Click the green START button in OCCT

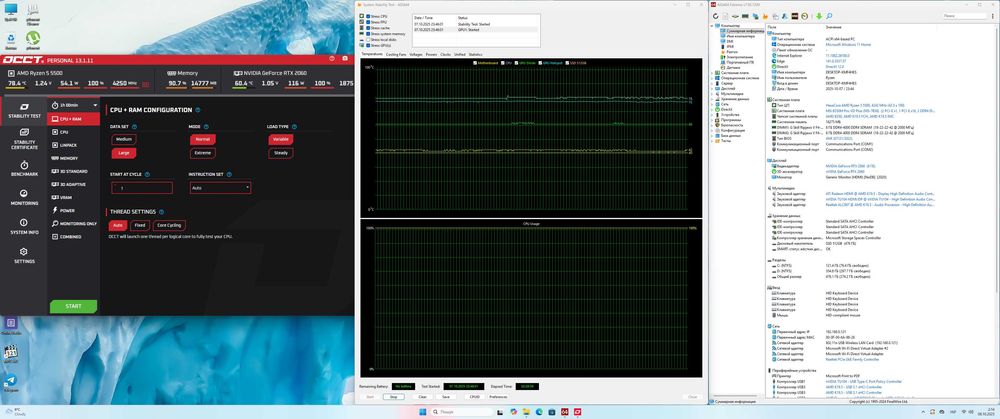[73, 306]
